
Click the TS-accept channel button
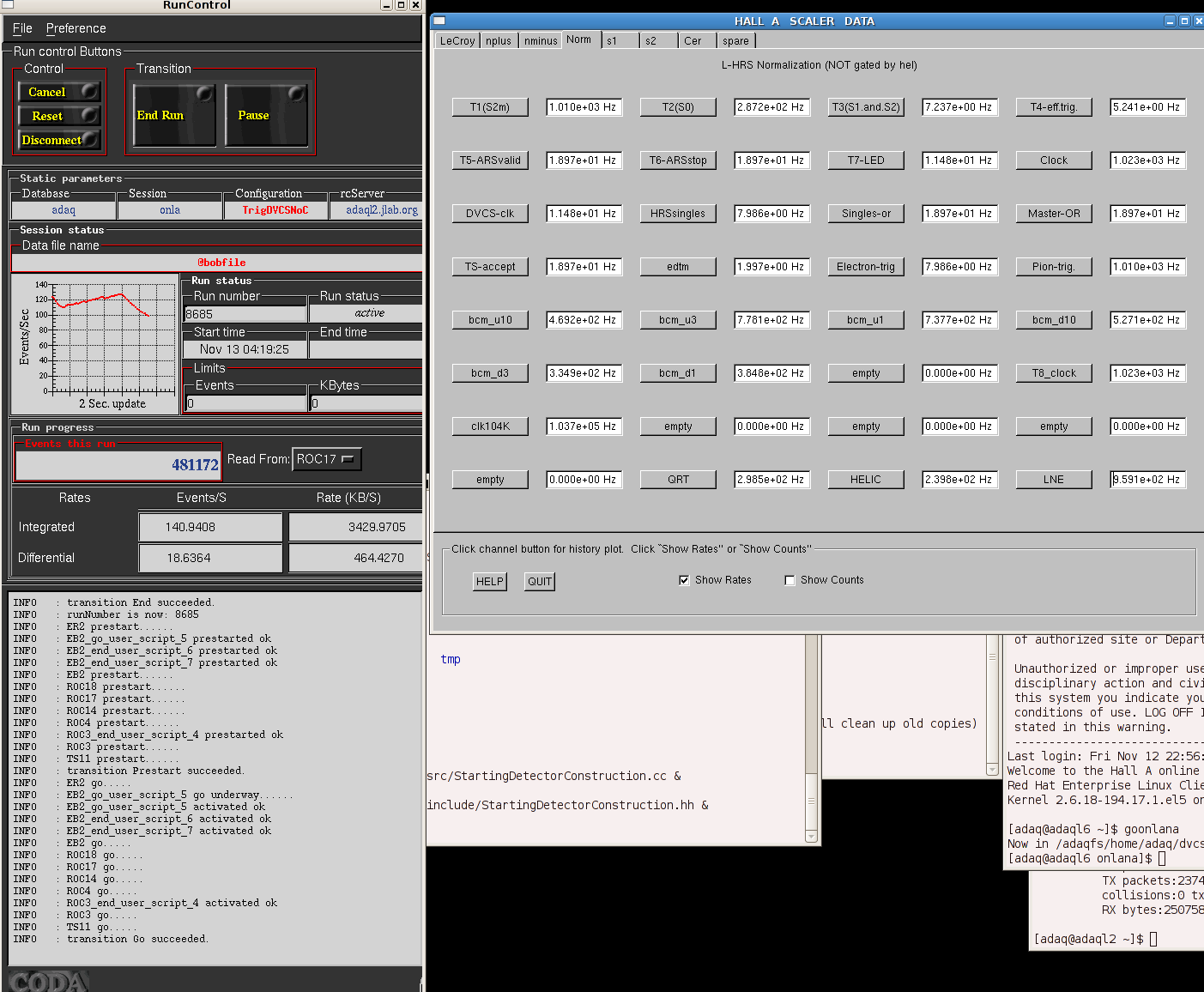click(490, 267)
